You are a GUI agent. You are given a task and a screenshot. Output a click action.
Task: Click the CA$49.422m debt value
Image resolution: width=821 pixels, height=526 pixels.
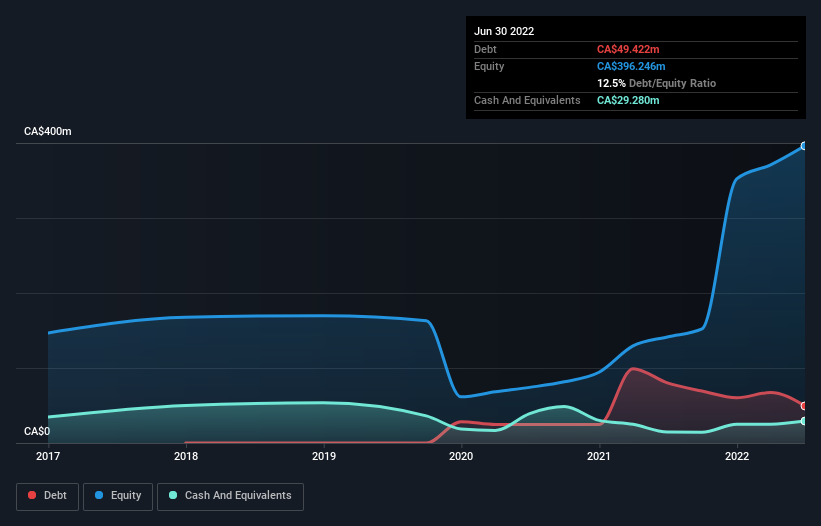tap(628, 49)
